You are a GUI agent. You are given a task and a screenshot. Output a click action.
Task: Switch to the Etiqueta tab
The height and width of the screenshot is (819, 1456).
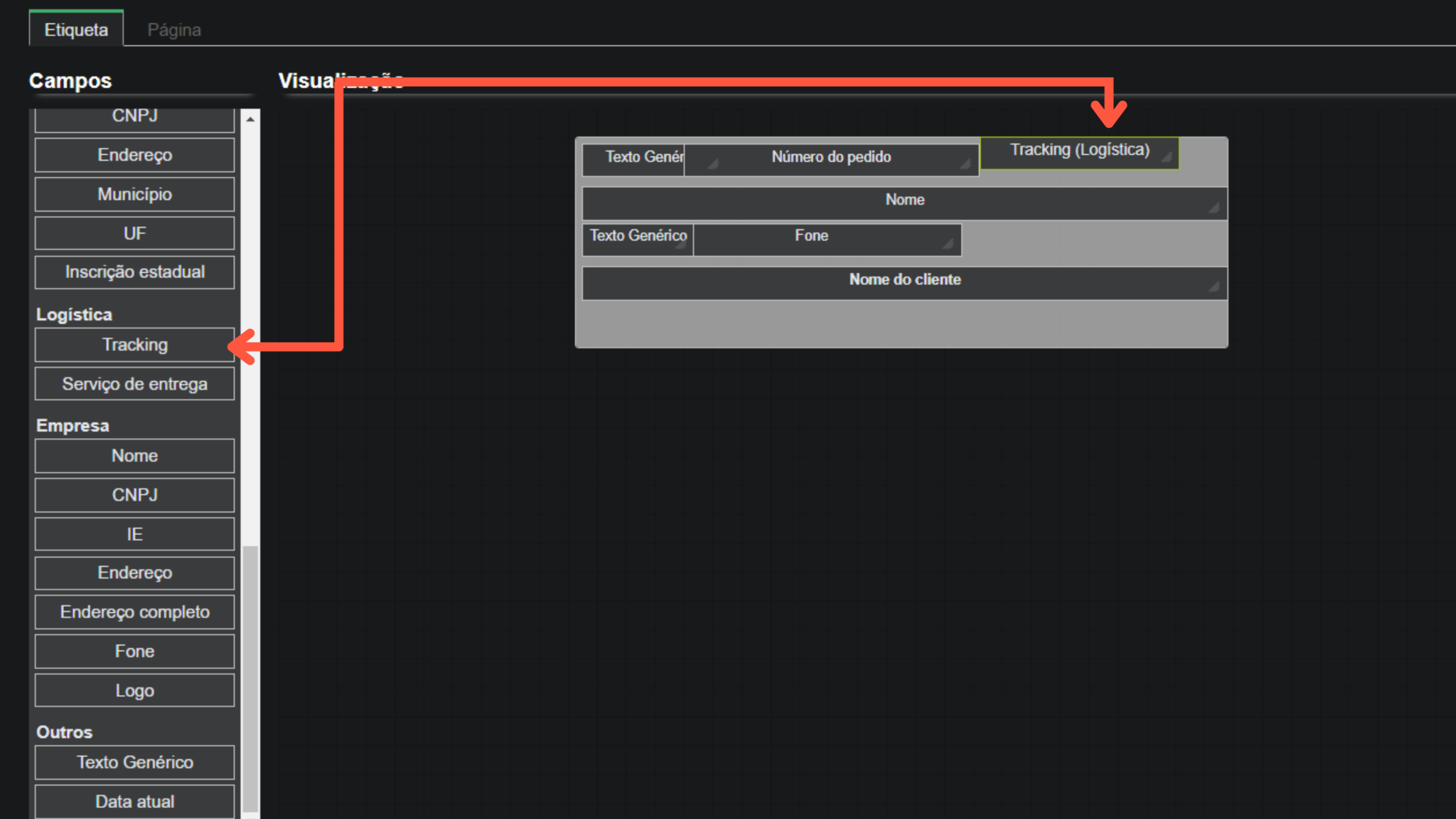tap(76, 29)
